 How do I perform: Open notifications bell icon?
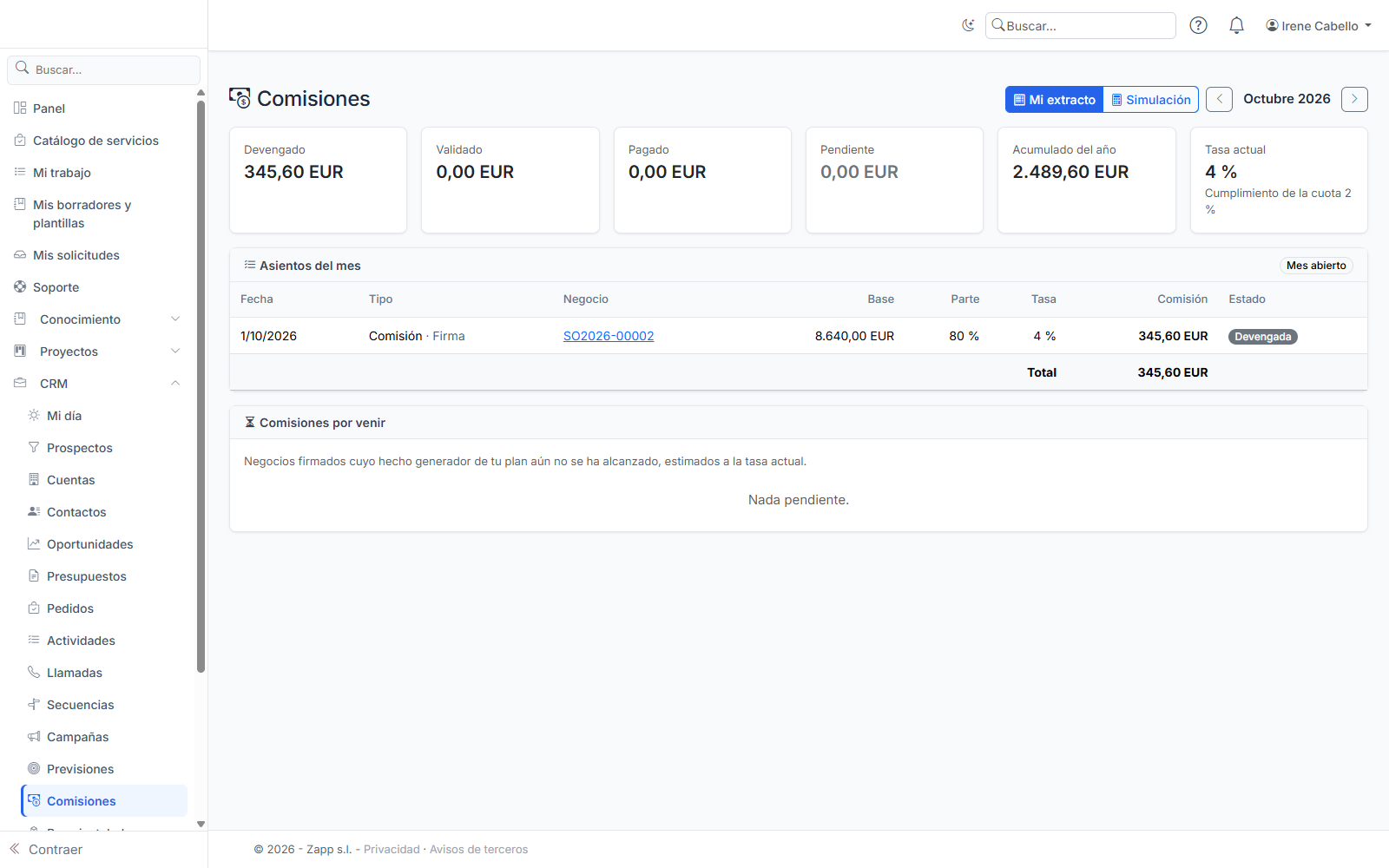1236,25
